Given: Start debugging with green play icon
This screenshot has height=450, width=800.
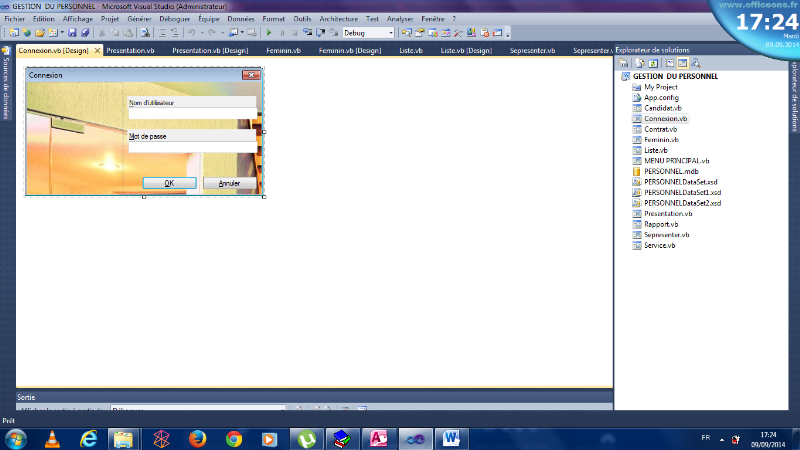Looking at the screenshot, I should coord(269,33).
